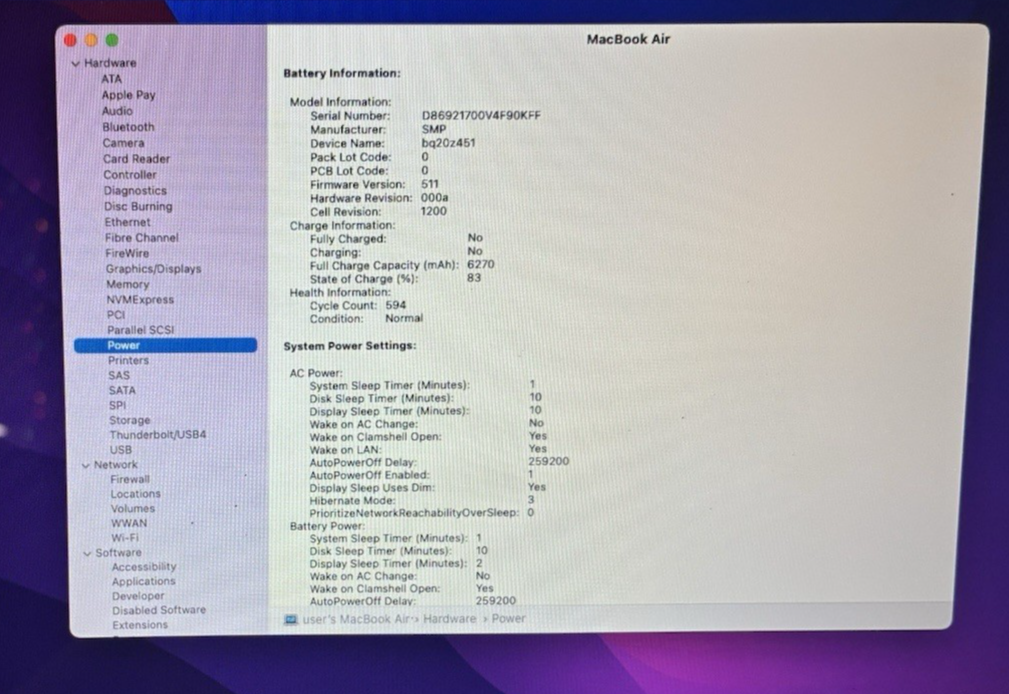
Task: Show Thunderbolt/USB4 information
Action: pos(157,435)
